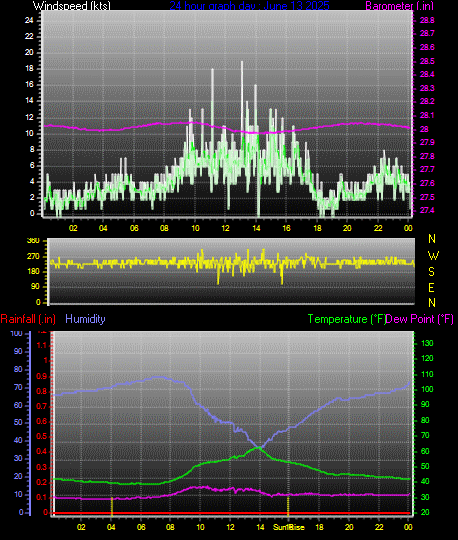Click the 0.9 value on rainfall axis
The image size is (458, 540).
tap(42, 376)
